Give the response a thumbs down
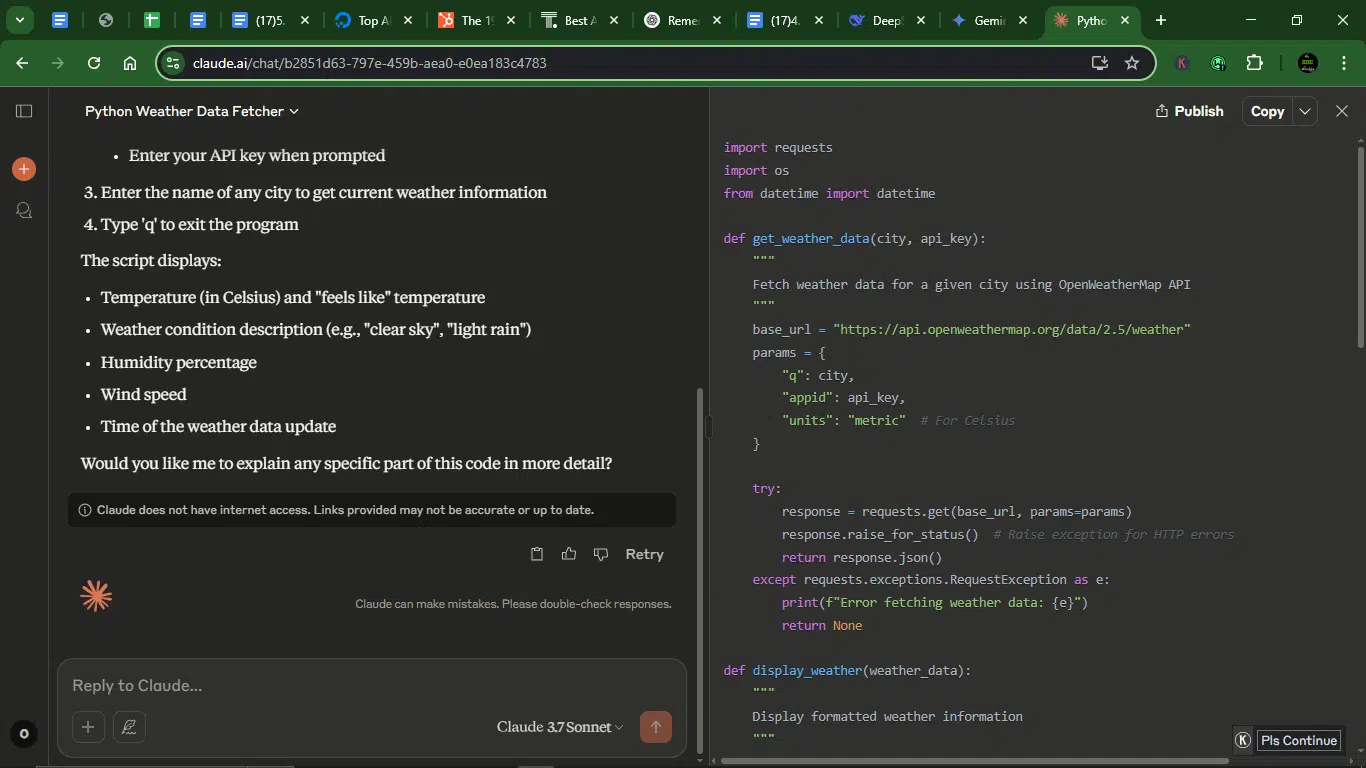 (x=601, y=554)
